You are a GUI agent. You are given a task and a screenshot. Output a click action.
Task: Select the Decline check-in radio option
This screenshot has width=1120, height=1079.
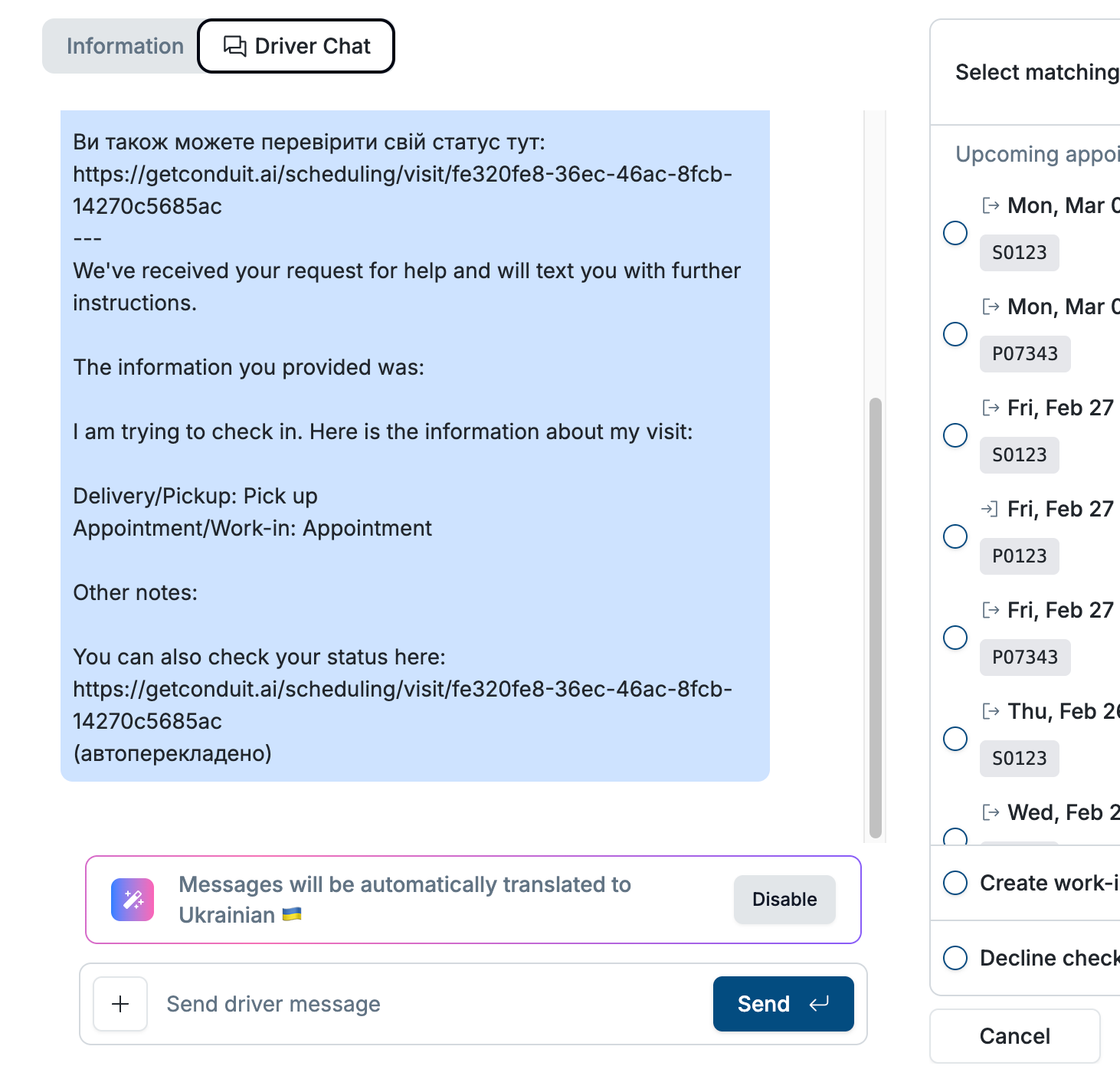[955, 958]
